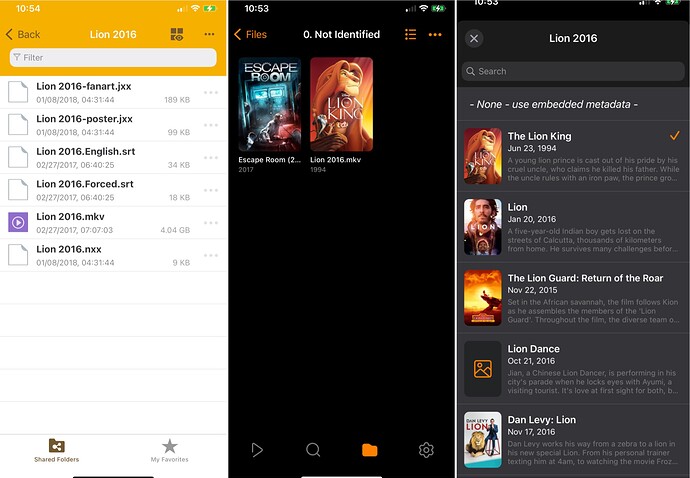Open options dots for Lion 2016-poster.jxx
Screen dimensions: 690x478
211,125
